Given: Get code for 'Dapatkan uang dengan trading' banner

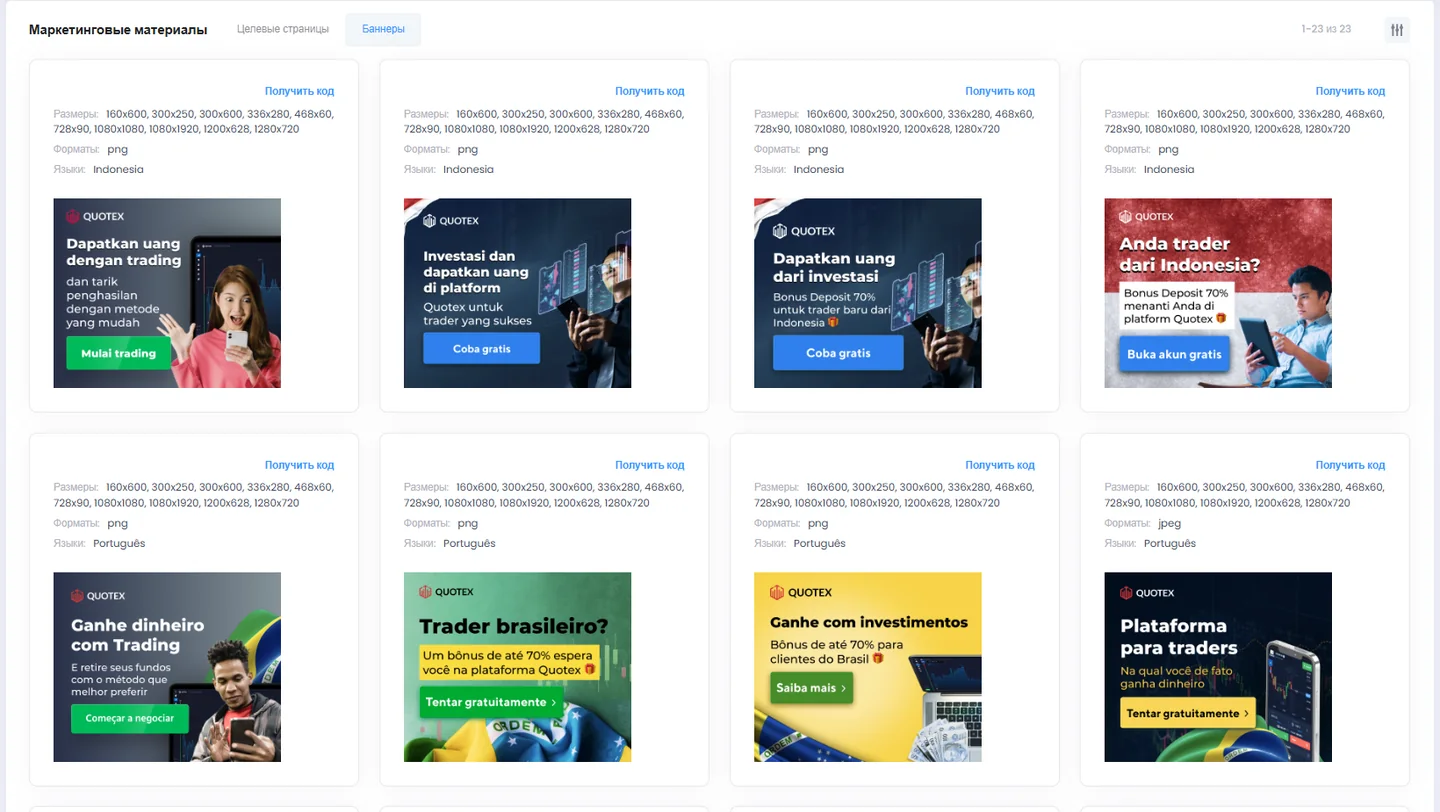Looking at the screenshot, I should click(x=299, y=91).
